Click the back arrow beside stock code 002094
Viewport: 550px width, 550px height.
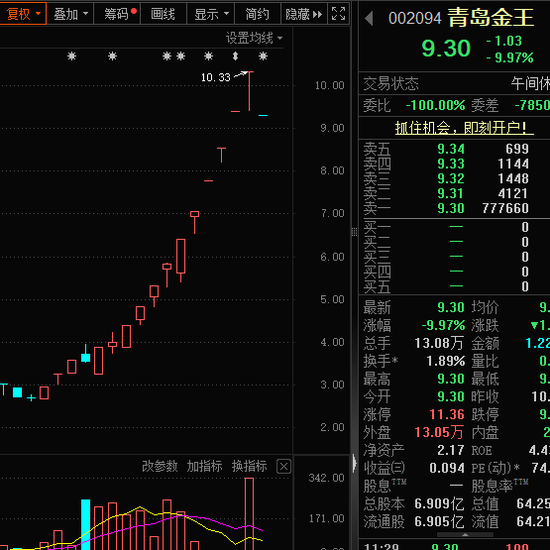pyautogui.click(x=369, y=18)
